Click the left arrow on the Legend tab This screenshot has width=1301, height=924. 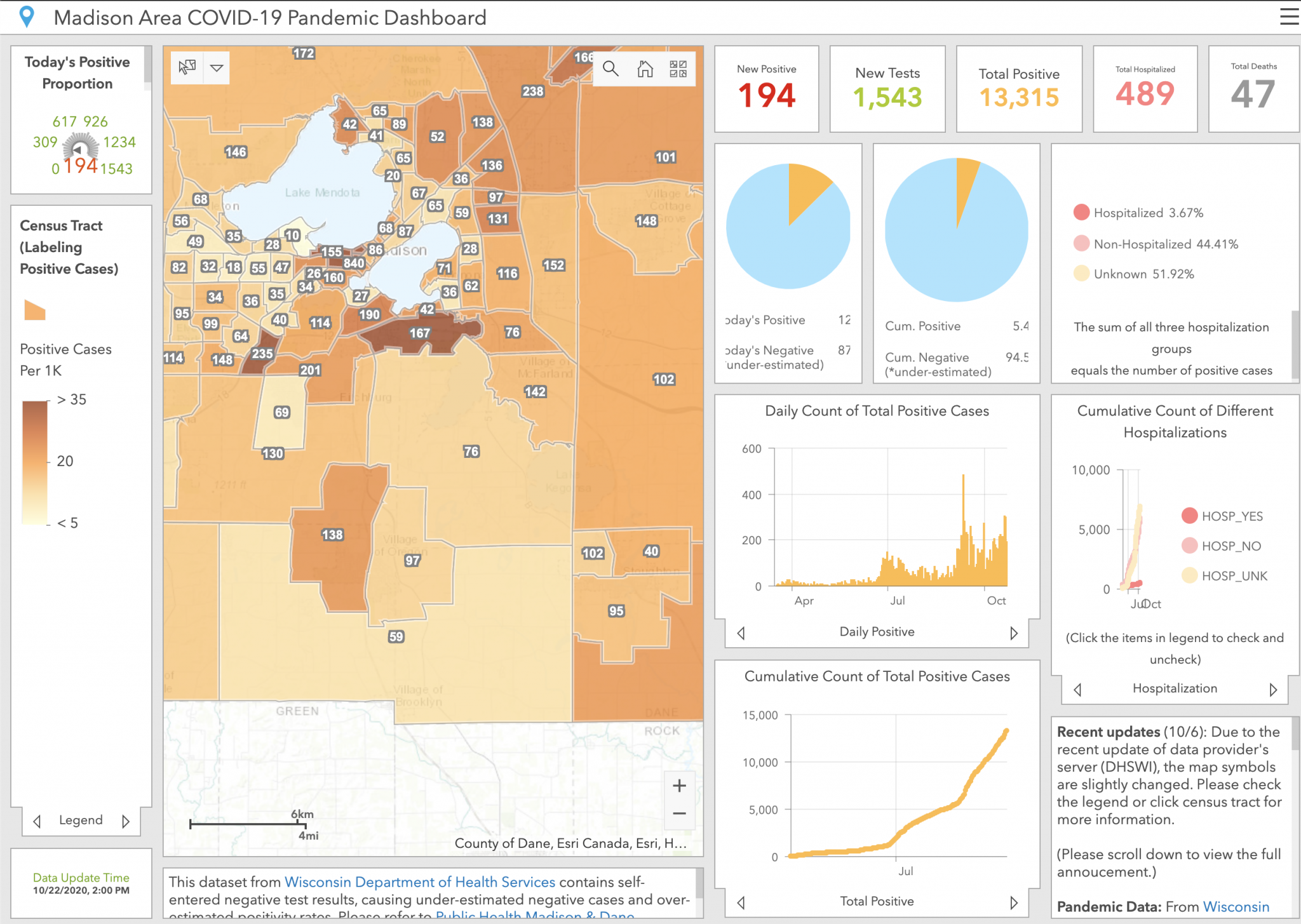coord(37,820)
